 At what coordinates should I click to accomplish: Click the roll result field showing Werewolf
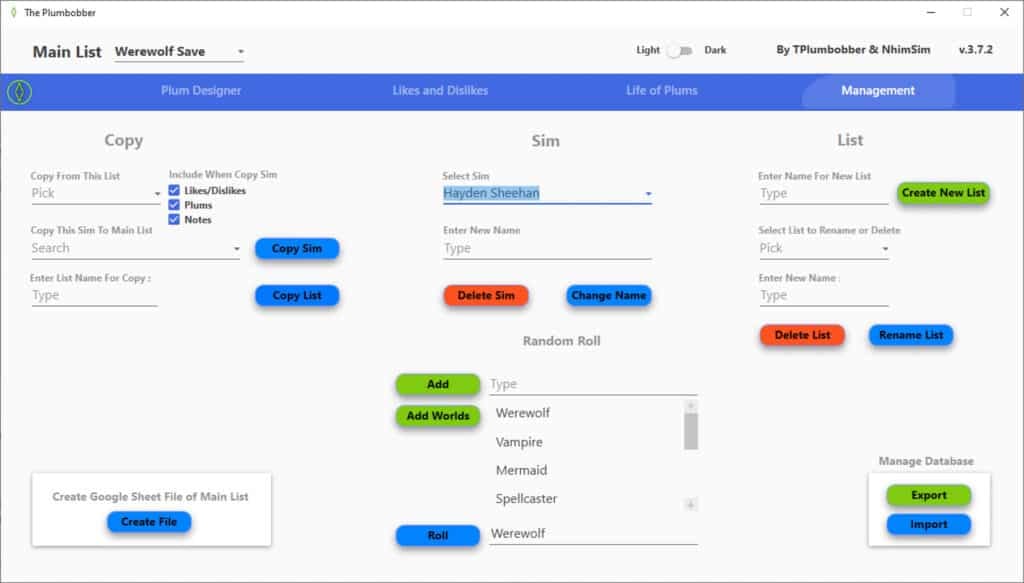tap(594, 534)
